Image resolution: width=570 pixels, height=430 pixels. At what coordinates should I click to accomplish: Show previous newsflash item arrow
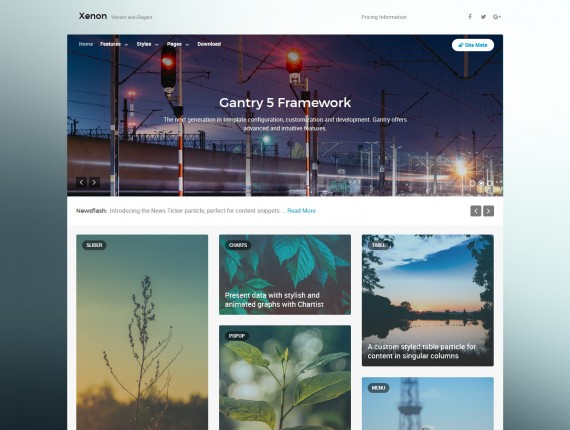pos(475,211)
